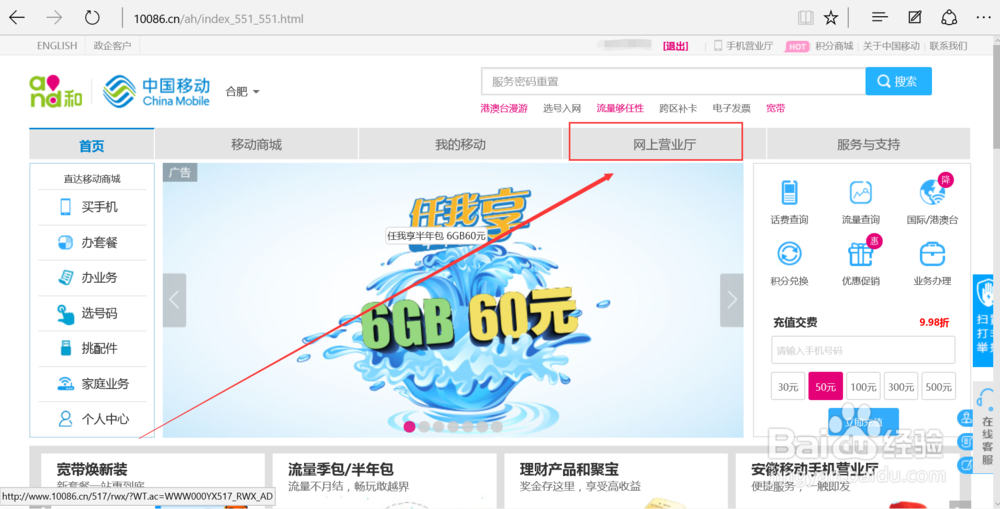
Task: Click the last carousel indicator dot
Action: [497, 427]
